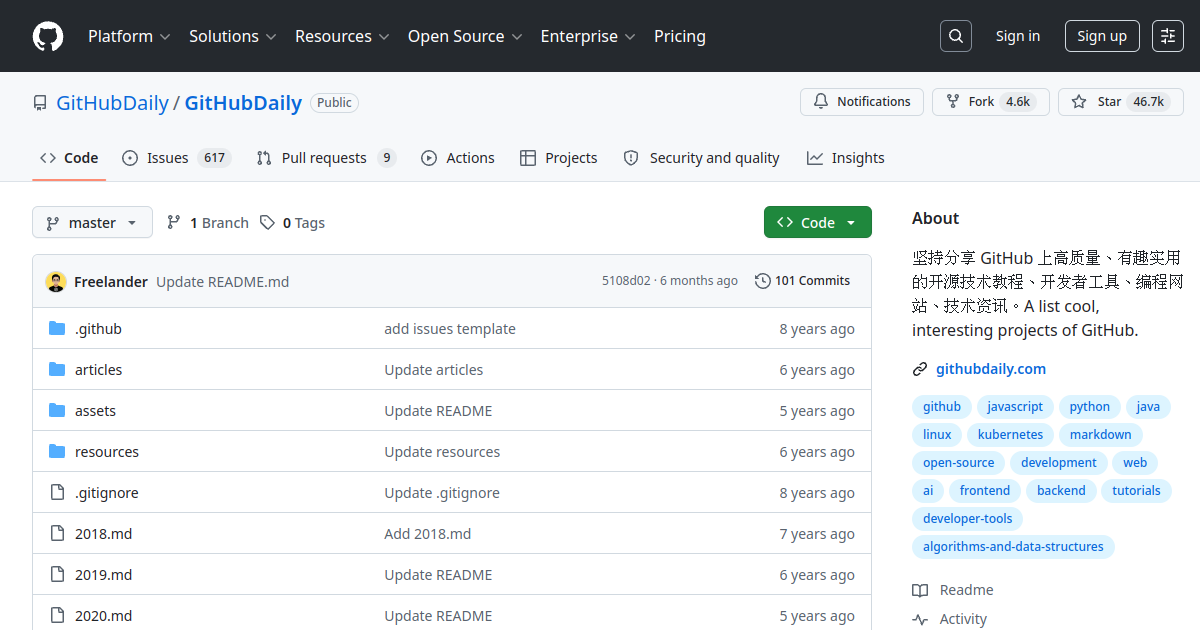1200x630 pixels.
Task: Click the Fork icon
Action: [953, 102]
